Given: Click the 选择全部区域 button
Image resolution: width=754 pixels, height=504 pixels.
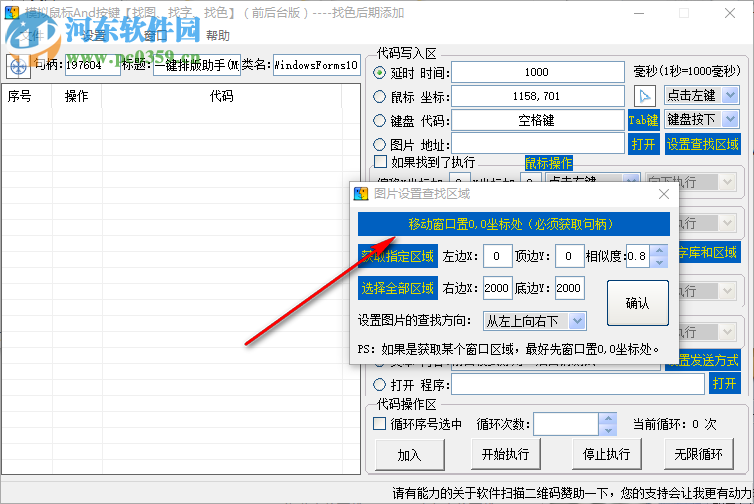Looking at the screenshot, I should 398,288.
